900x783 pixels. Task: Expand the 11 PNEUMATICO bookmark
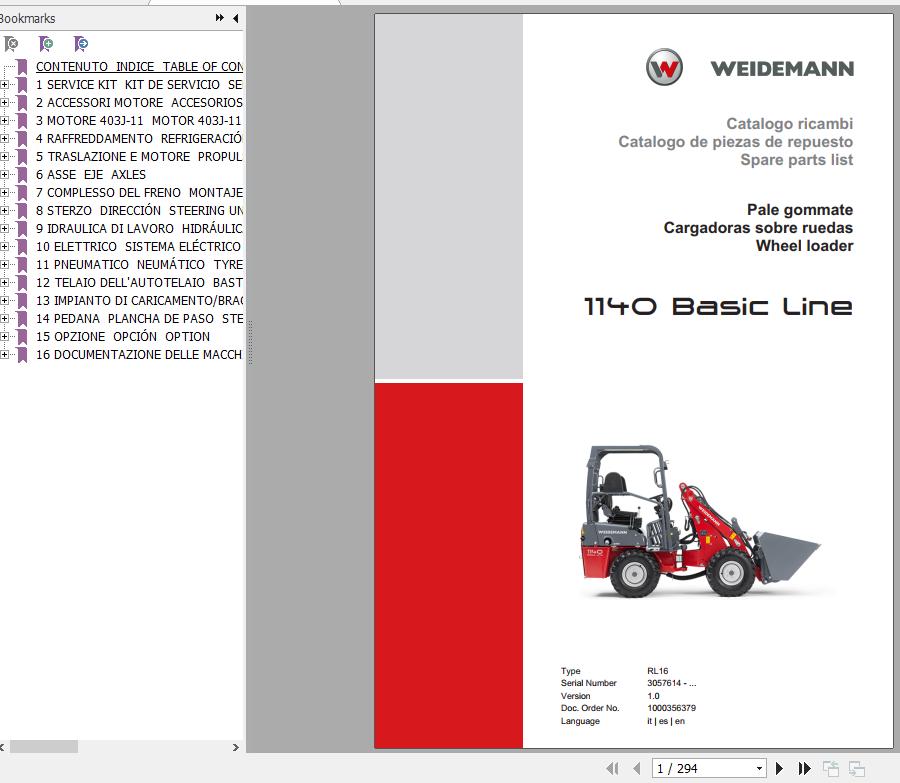[5, 264]
